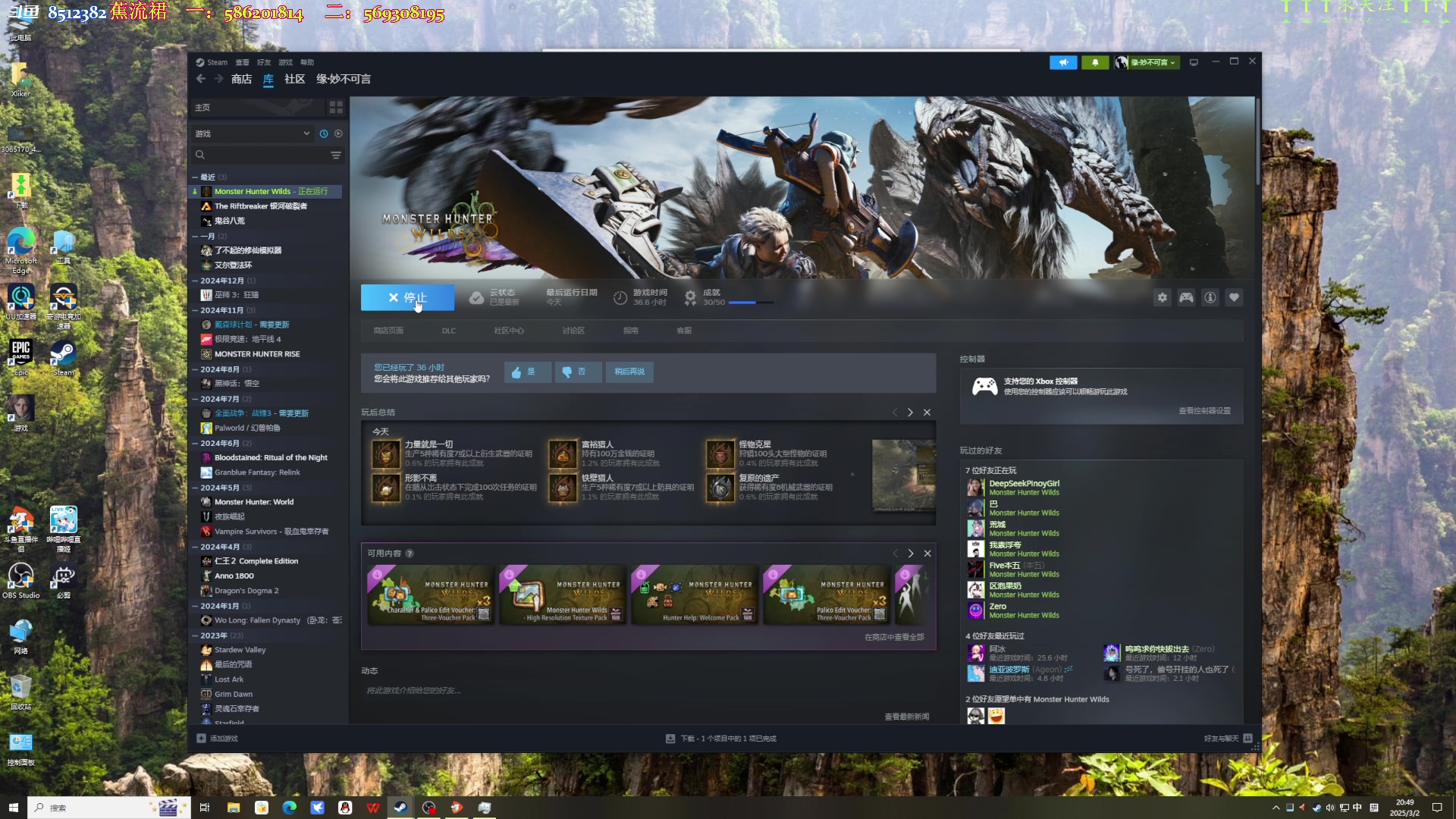
Task: Click Steam icon in Windows taskbar
Action: click(400, 808)
